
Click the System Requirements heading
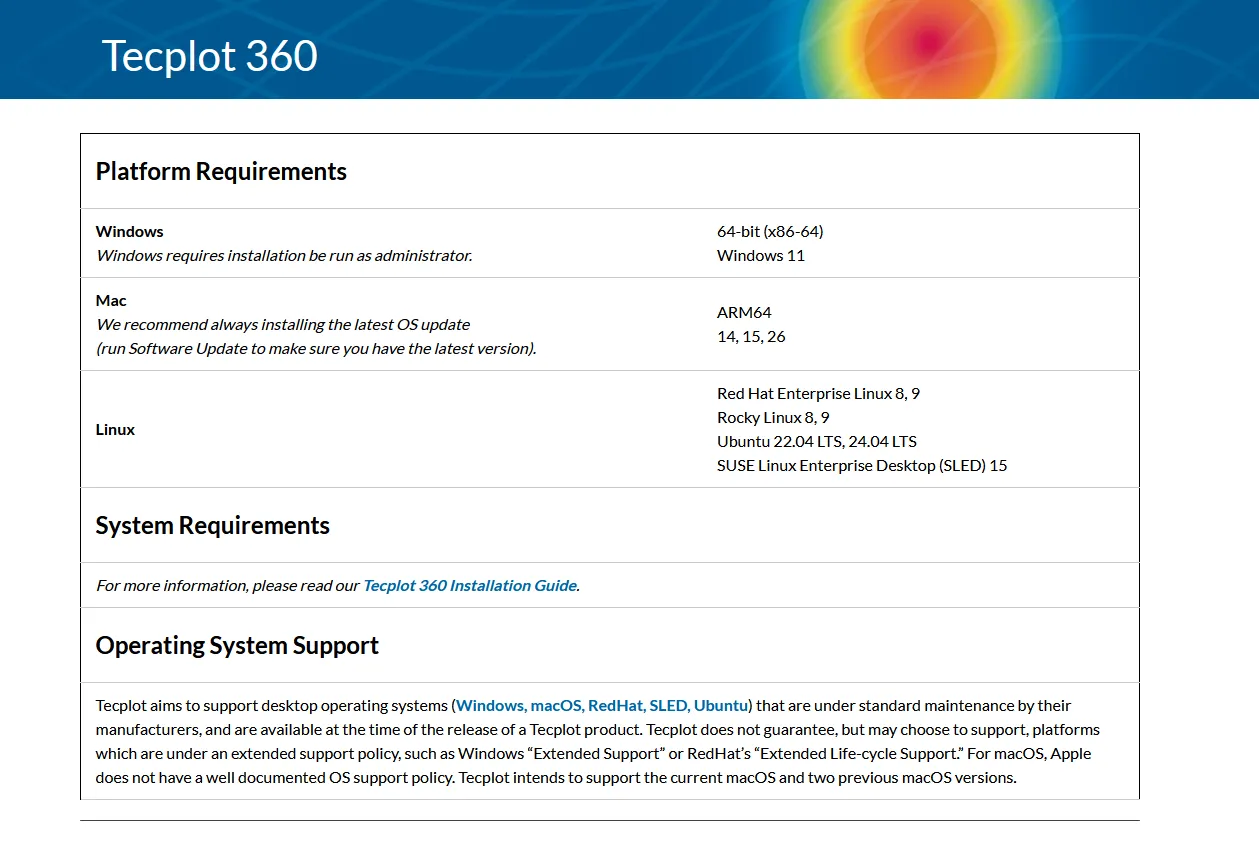(212, 524)
